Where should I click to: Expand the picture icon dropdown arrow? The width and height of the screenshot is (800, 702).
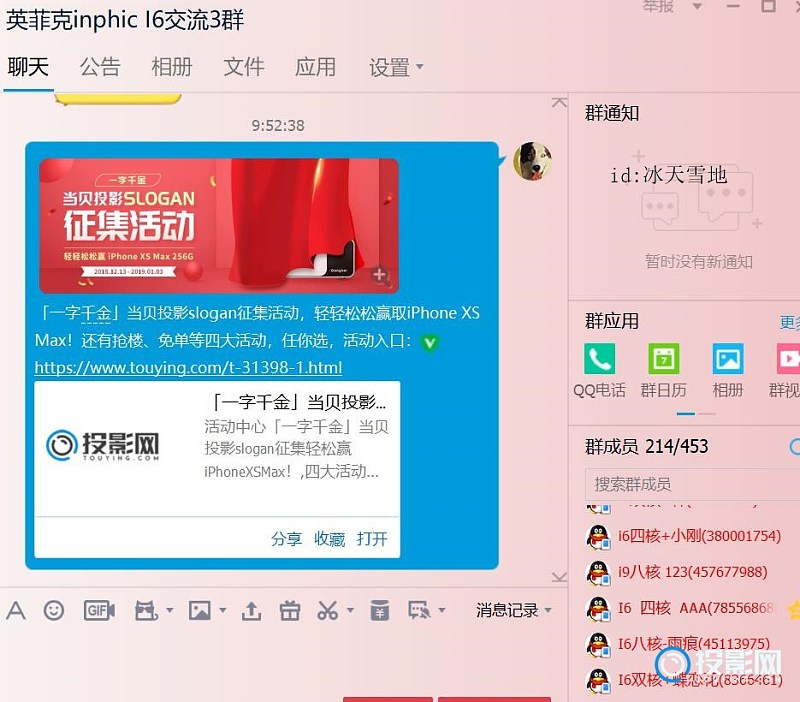tap(222, 610)
